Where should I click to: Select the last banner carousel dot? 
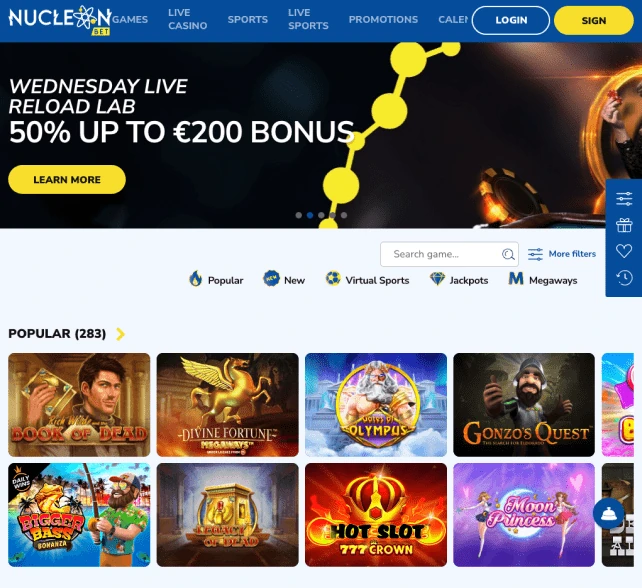tap(344, 215)
